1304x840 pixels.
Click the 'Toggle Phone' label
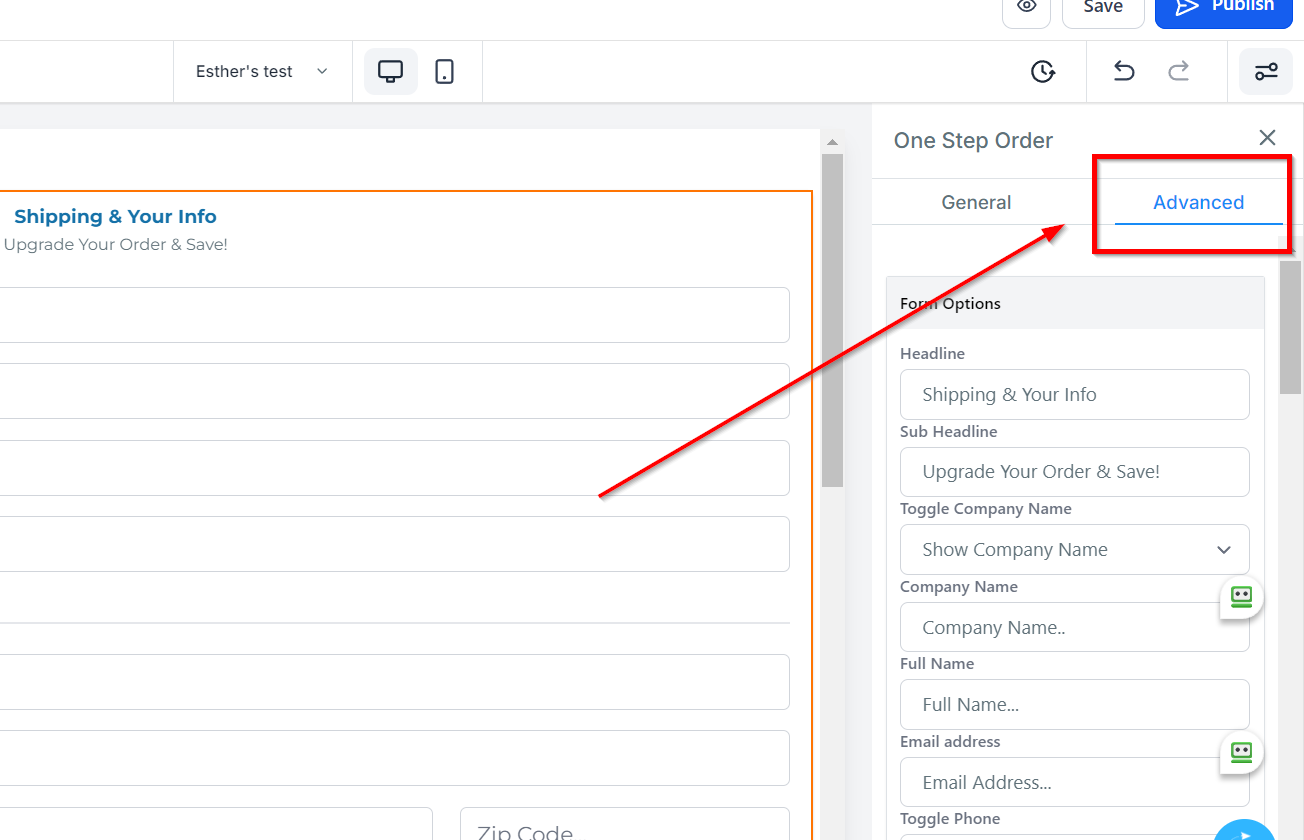[950, 818]
